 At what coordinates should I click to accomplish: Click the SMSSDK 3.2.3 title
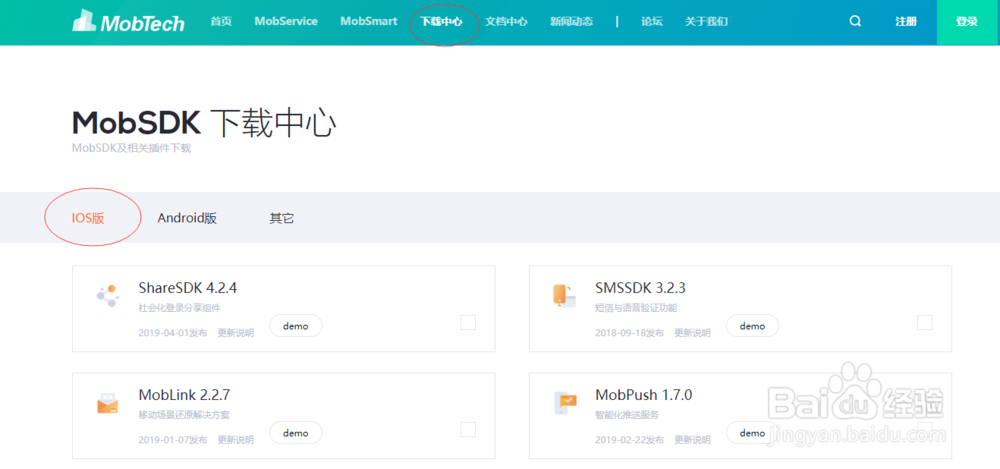[x=640, y=288]
